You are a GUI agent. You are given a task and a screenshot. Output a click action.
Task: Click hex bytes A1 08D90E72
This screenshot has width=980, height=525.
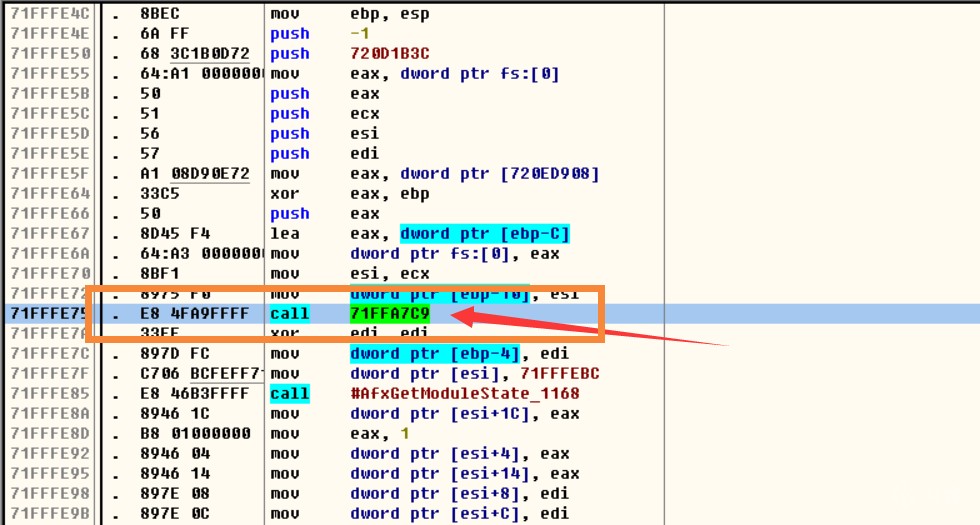[x=195, y=173]
